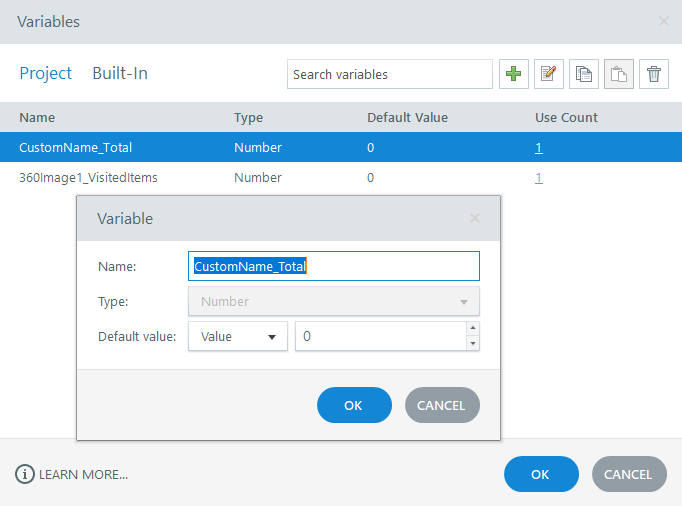Open the Default value 'Value' dropdown
Image resolution: width=682 pixels, height=506 pixels.
pyautogui.click(x=238, y=337)
